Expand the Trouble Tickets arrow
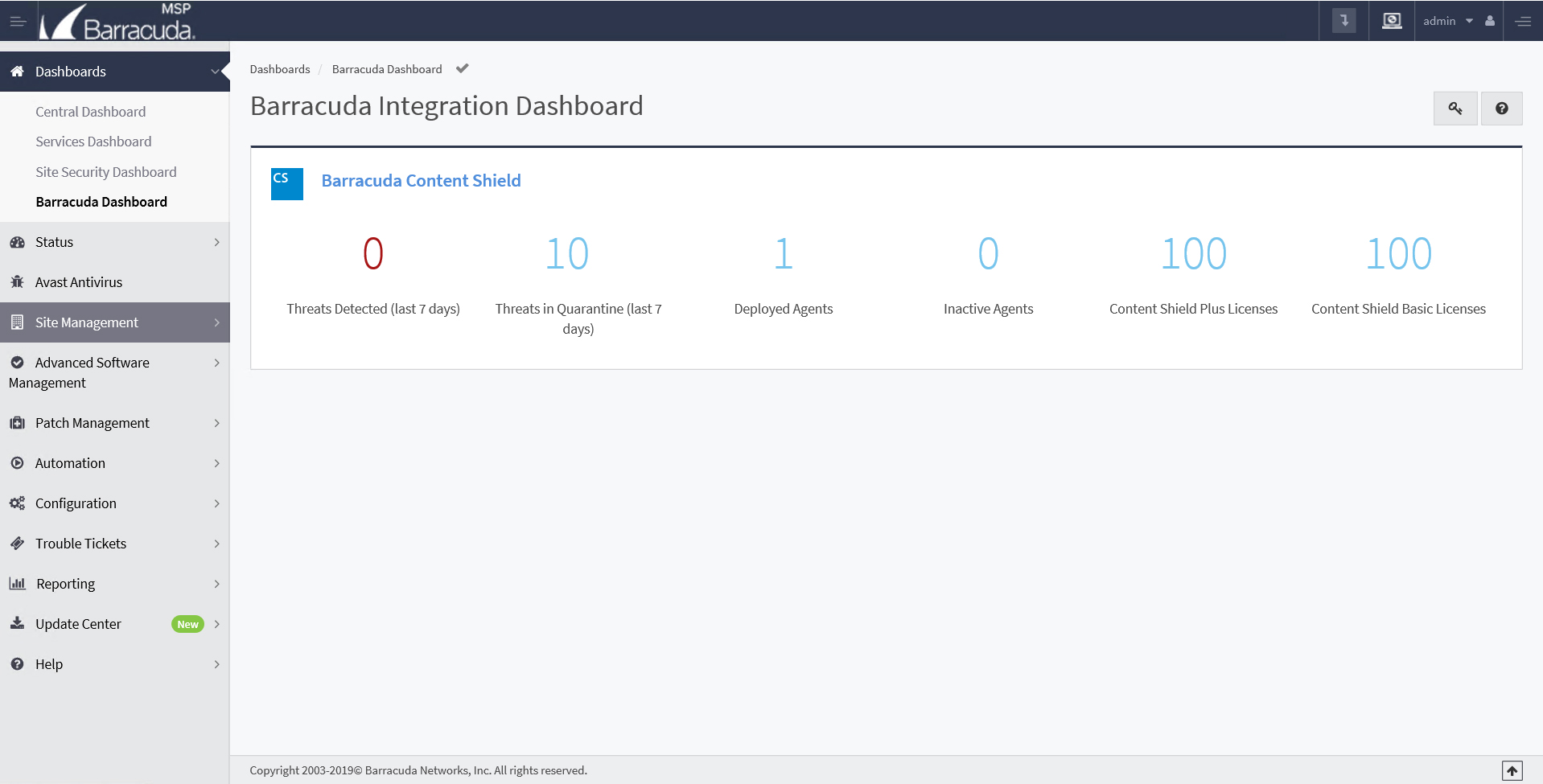The image size is (1543, 784). click(x=217, y=544)
